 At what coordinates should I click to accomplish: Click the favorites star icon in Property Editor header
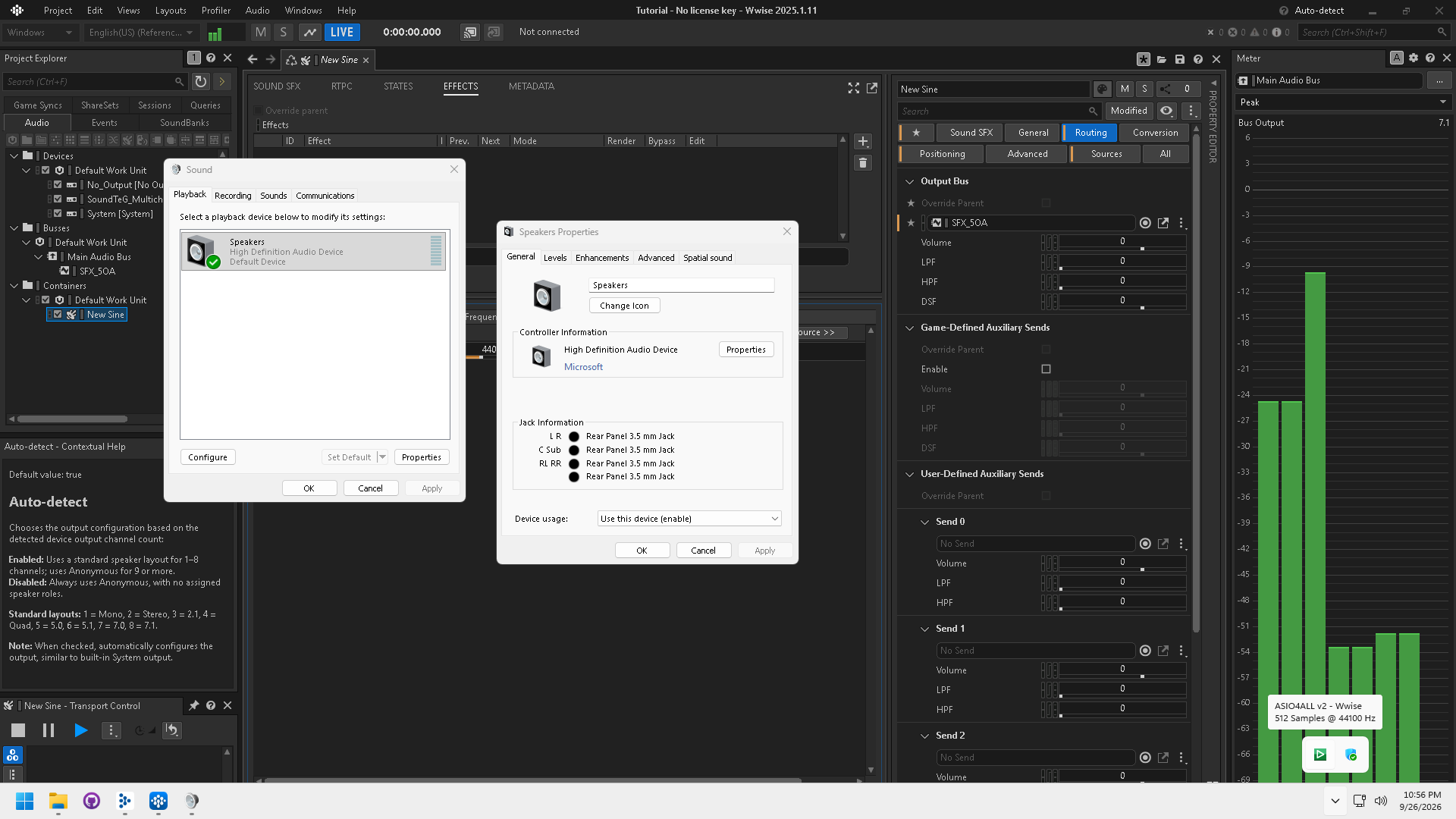(x=916, y=133)
